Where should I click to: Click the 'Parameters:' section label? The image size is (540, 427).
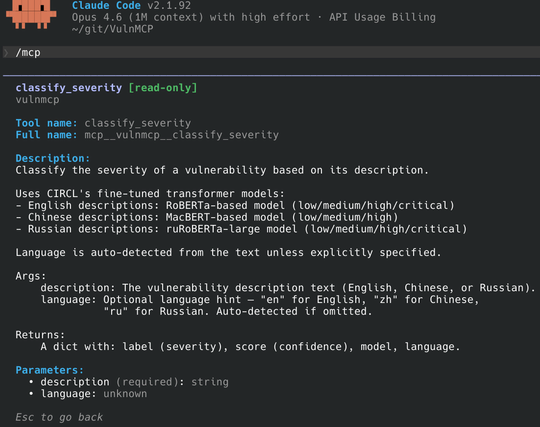tap(50, 370)
